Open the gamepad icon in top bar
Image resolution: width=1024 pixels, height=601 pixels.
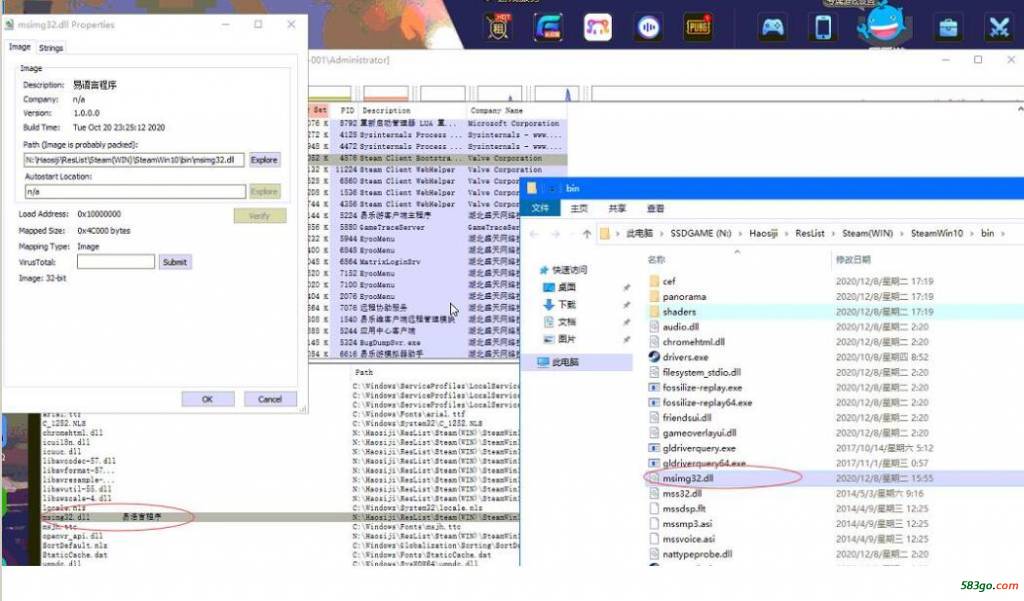click(x=773, y=27)
